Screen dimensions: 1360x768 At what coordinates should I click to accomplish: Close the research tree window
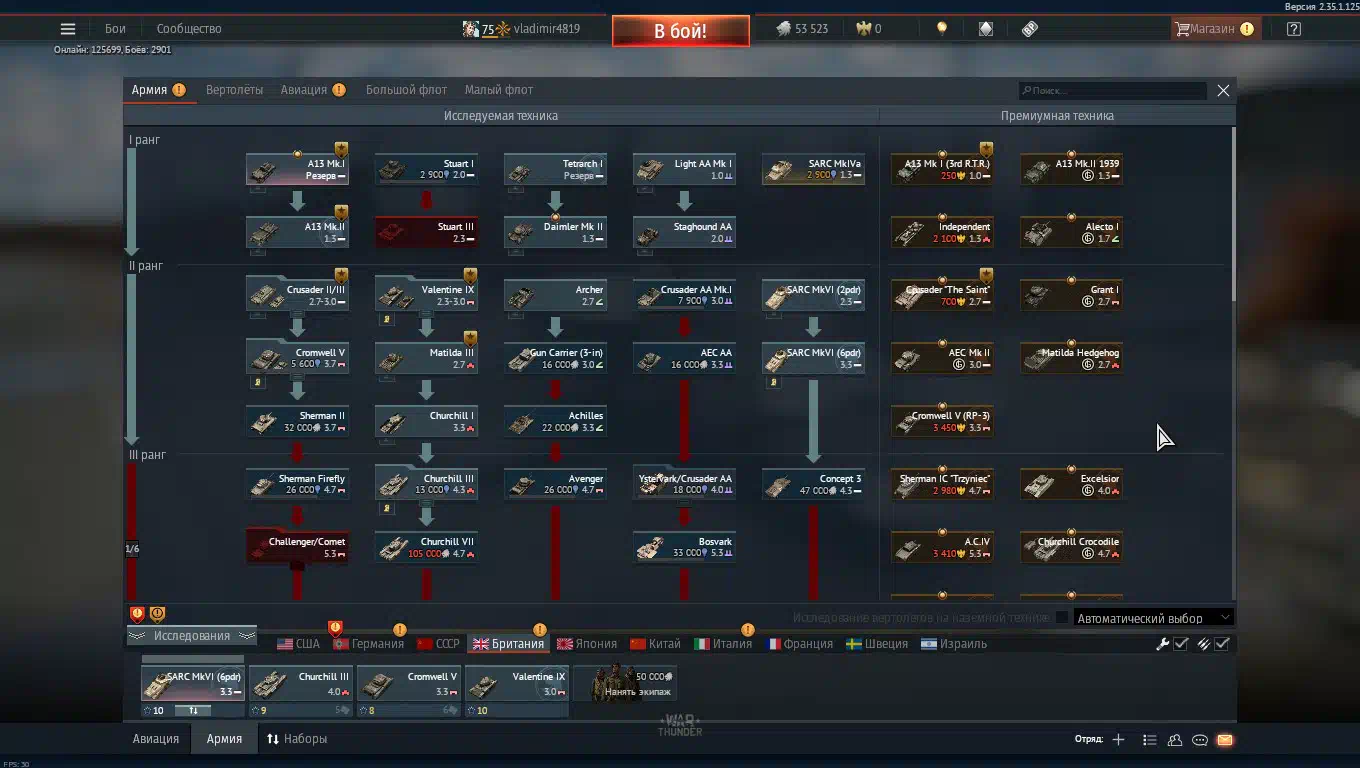click(1223, 90)
